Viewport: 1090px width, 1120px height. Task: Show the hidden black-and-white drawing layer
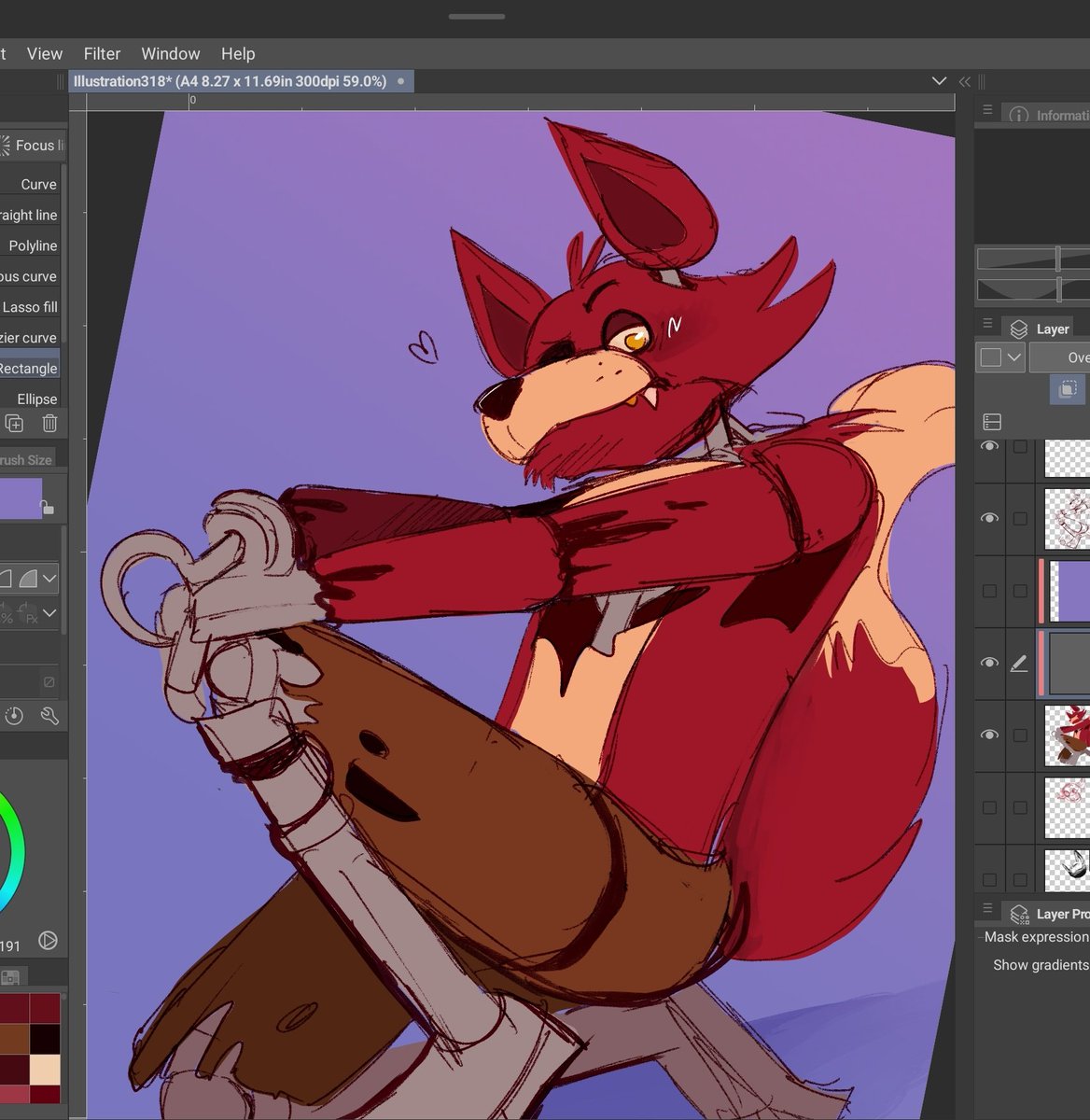(x=989, y=879)
